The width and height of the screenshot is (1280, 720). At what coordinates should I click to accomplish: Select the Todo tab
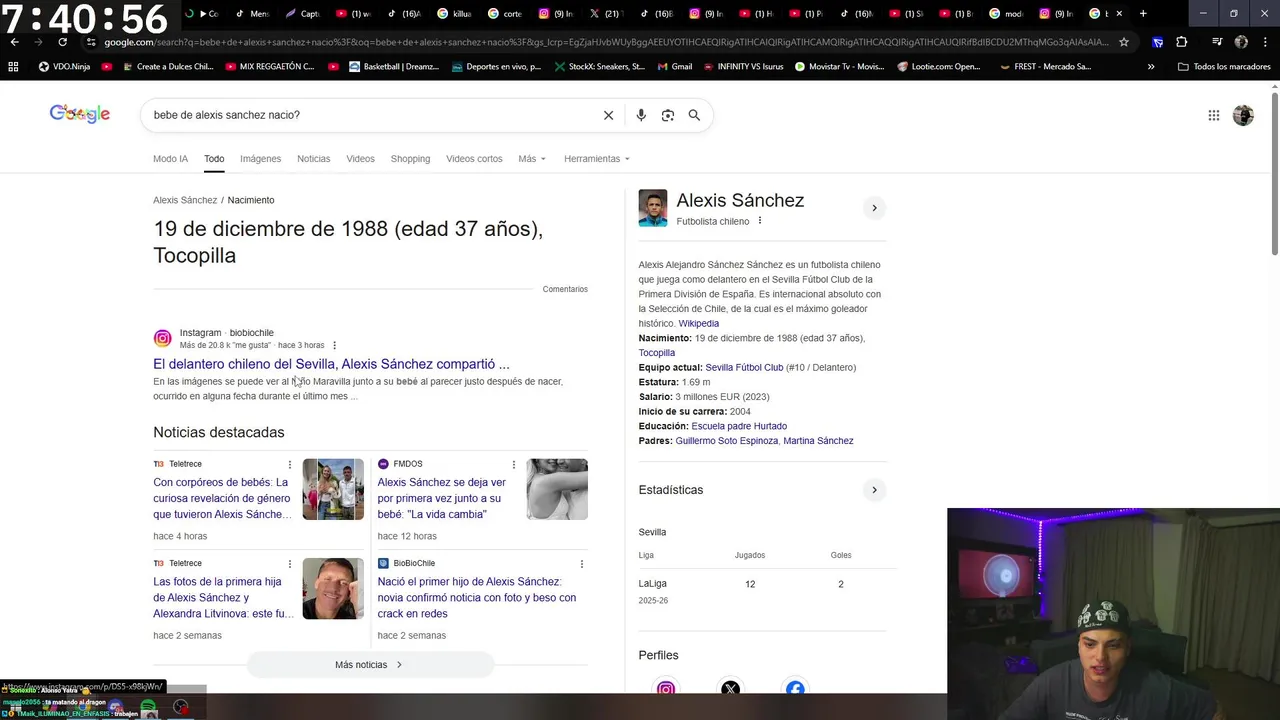coord(214,159)
